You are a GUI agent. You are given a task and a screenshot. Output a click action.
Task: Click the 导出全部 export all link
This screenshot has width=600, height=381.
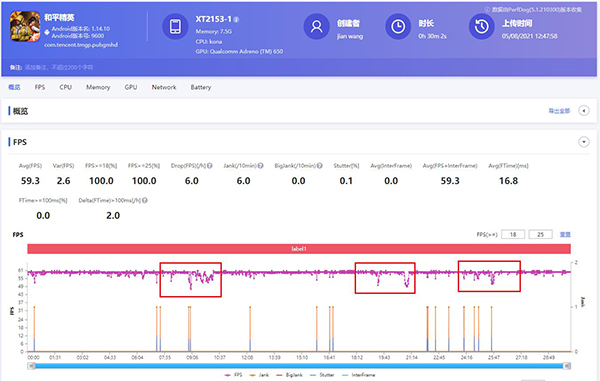click(x=559, y=111)
